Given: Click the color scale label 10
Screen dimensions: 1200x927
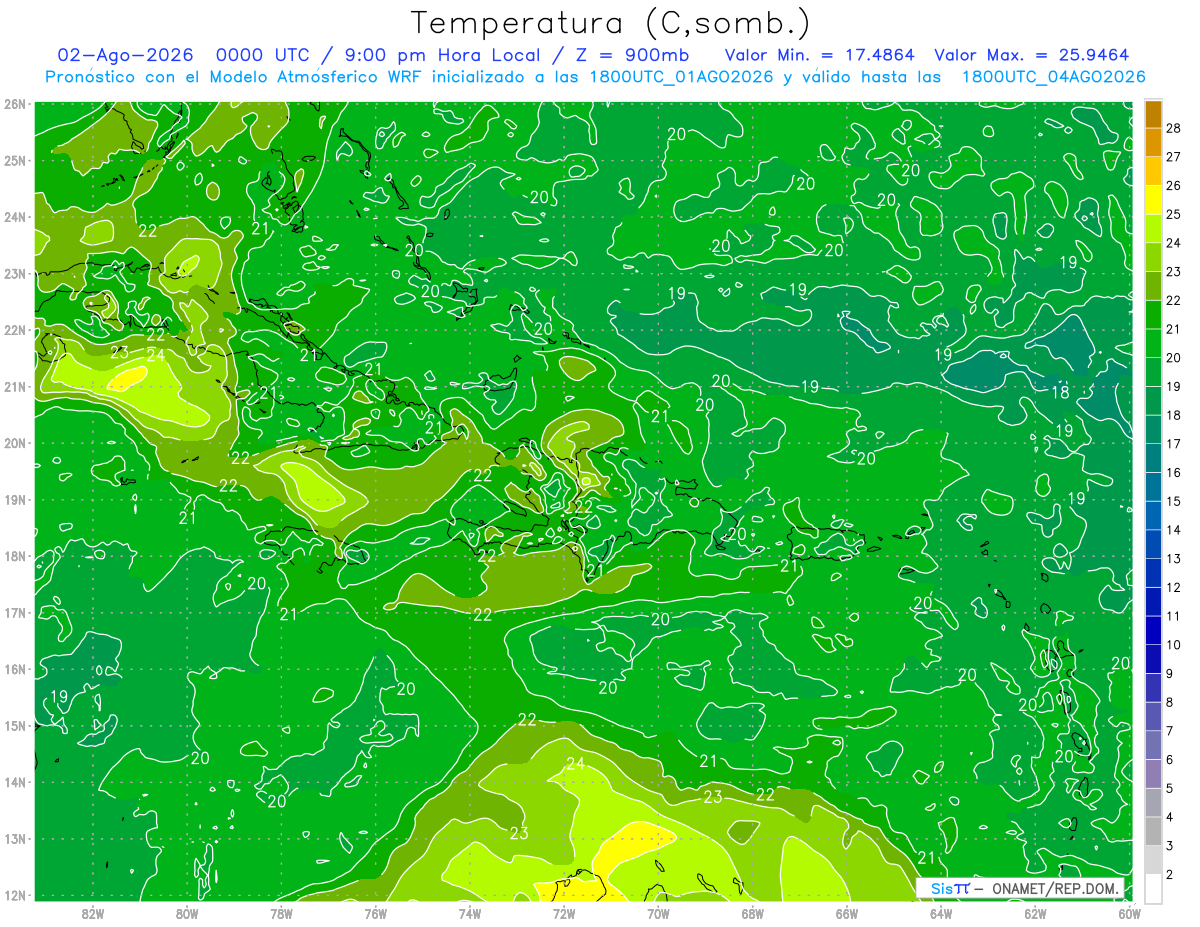Looking at the screenshot, I should click(x=1174, y=645).
